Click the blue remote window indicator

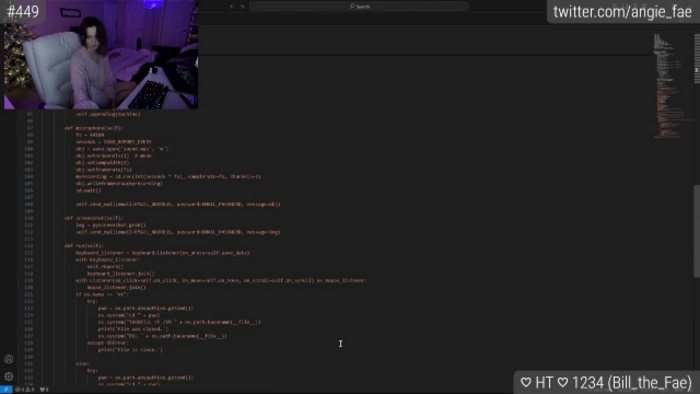point(6,389)
